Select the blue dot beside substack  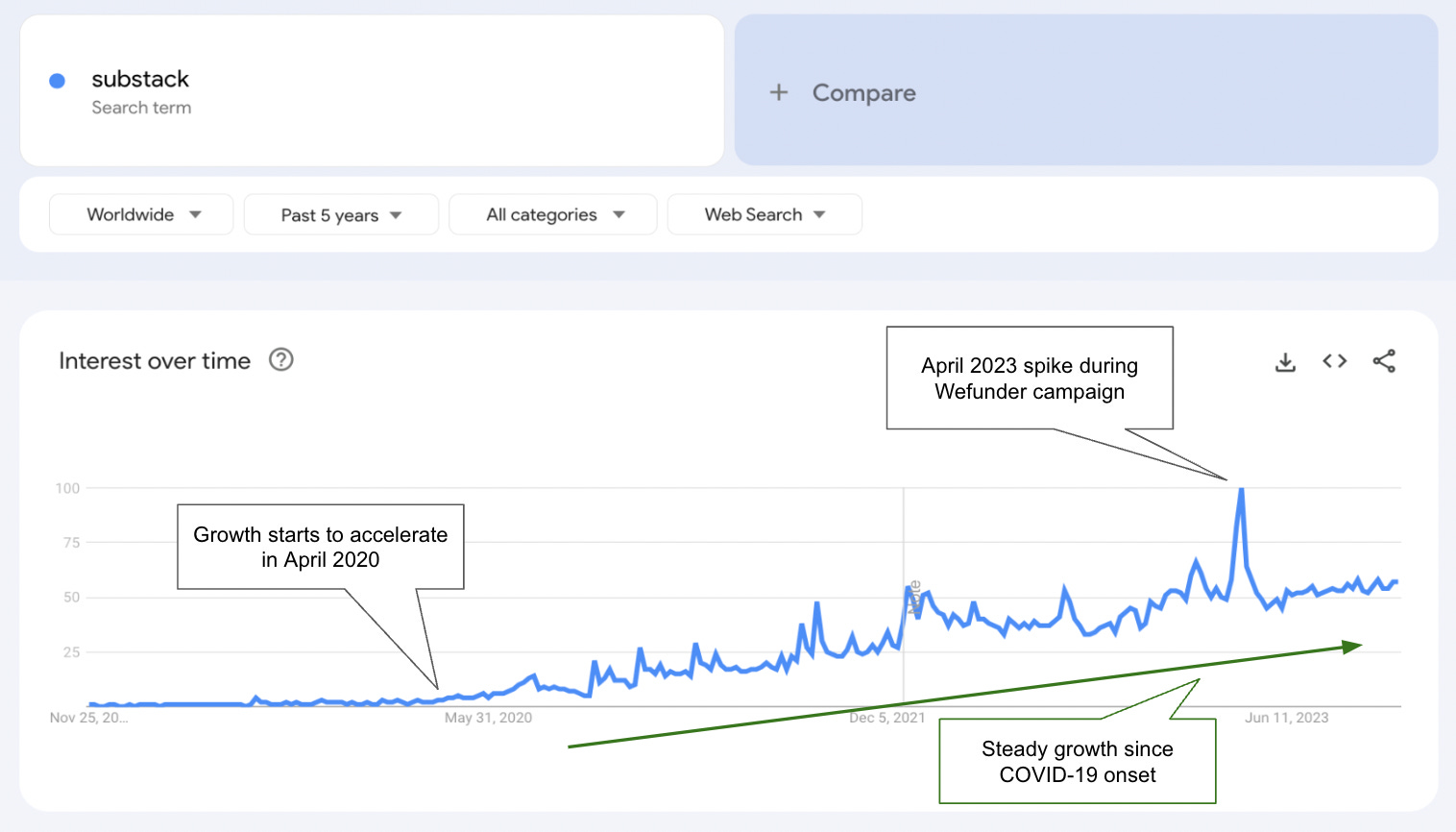click(57, 80)
